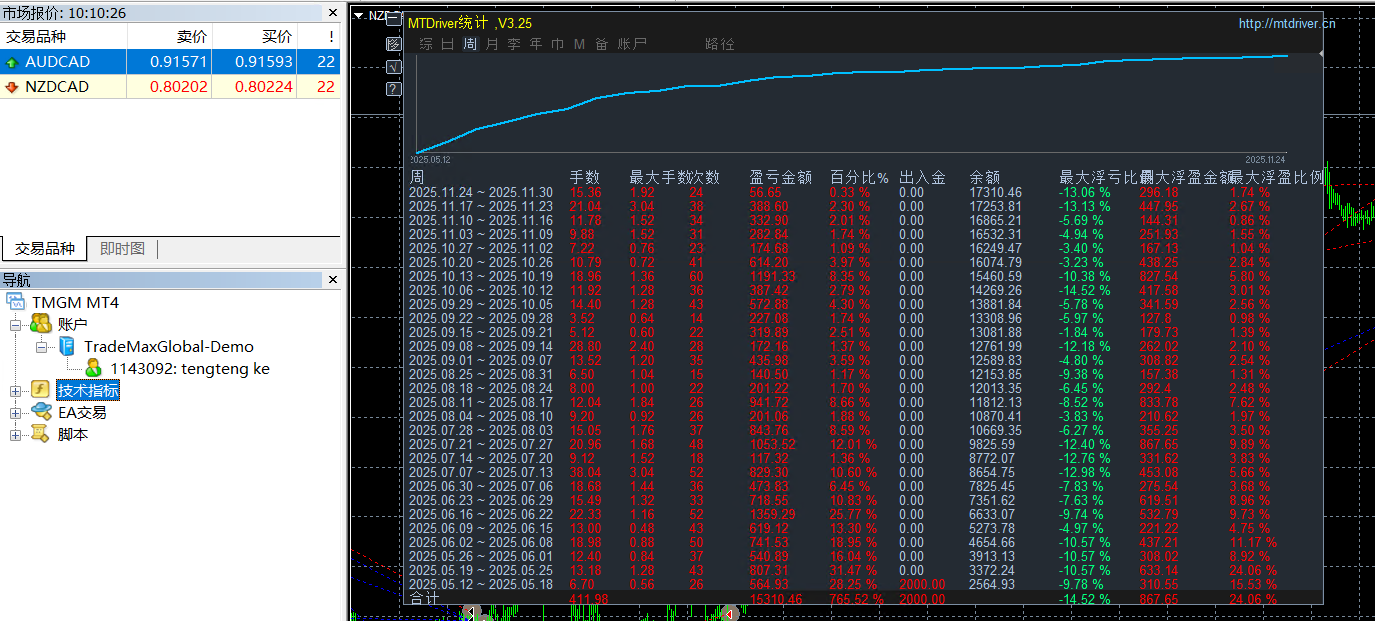Click the 账户 accounts folder icon
This screenshot has height=621, width=1375.
point(41,324)
